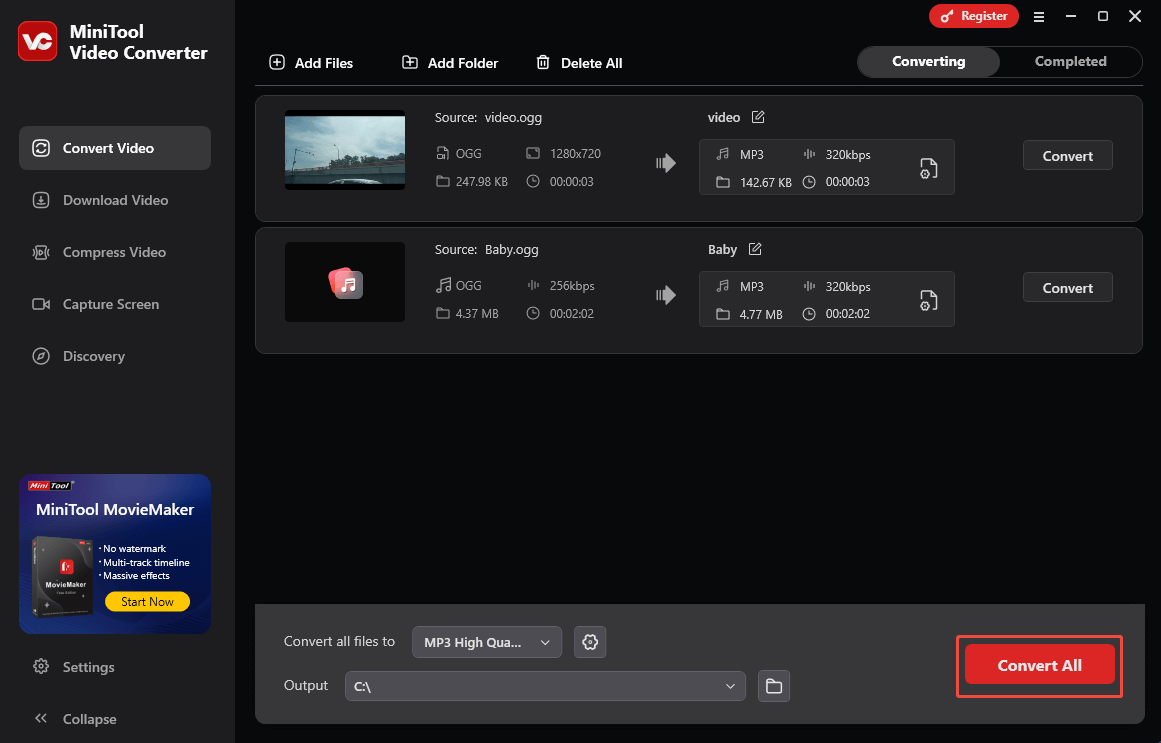The image size is (1161, 743).
Task: Open the hamburger menu icon
Action: pos(1039,16)
